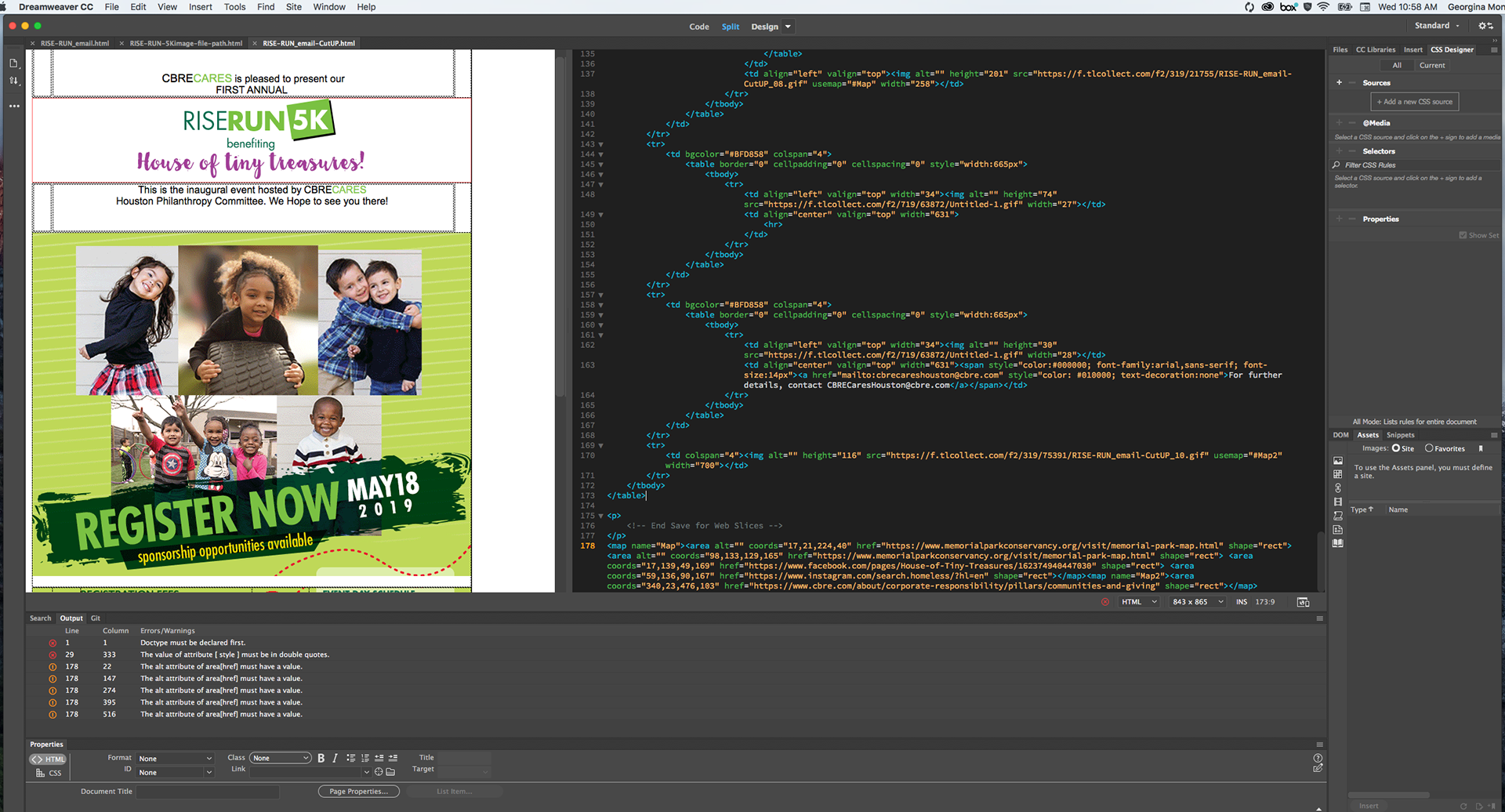1505x812 pixels.
Task: Open the DOM panel tab
Action: 1340,435
